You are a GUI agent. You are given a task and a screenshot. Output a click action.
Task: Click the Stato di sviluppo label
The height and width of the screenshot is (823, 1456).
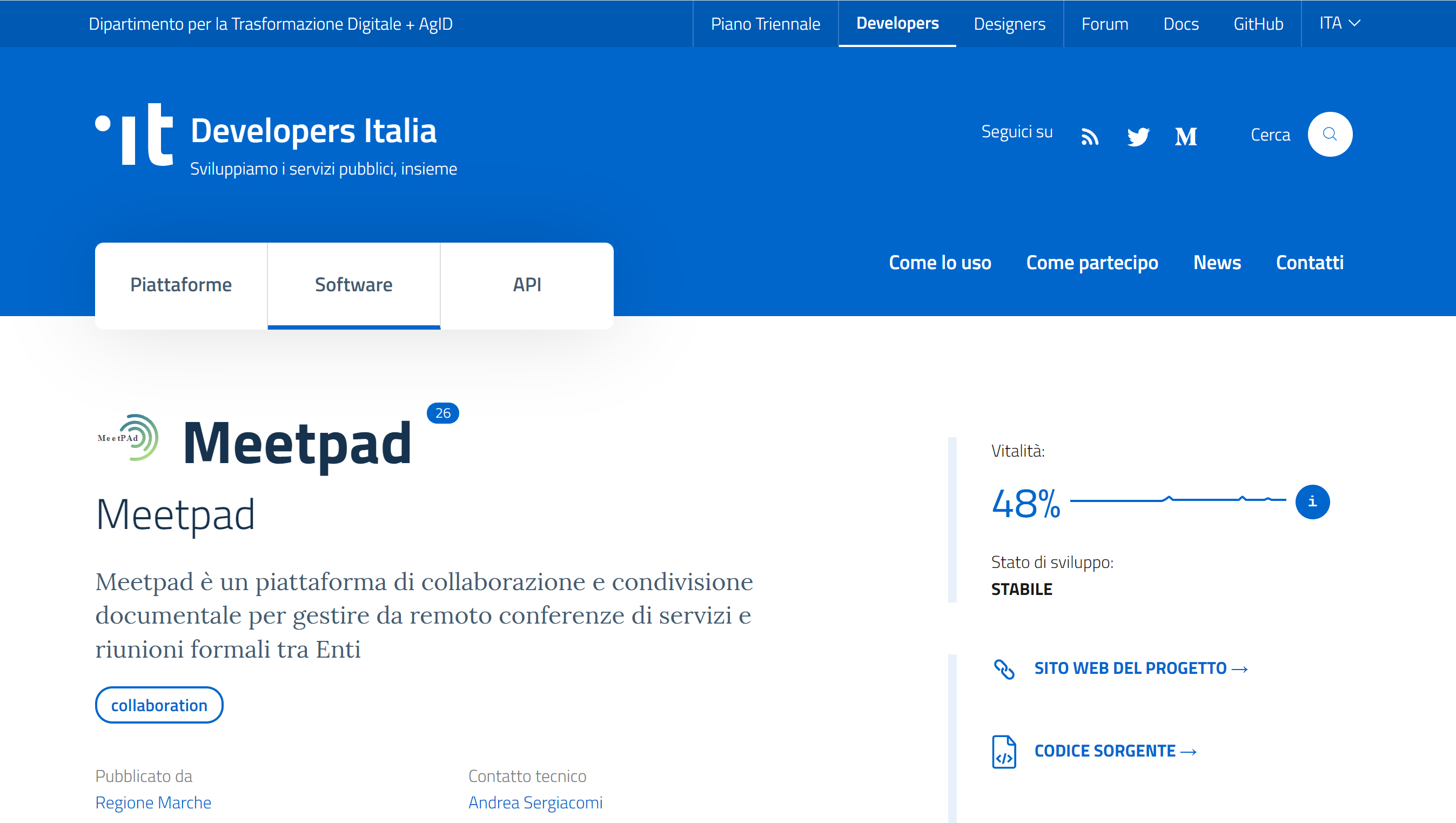click(x=1052, y=563)
